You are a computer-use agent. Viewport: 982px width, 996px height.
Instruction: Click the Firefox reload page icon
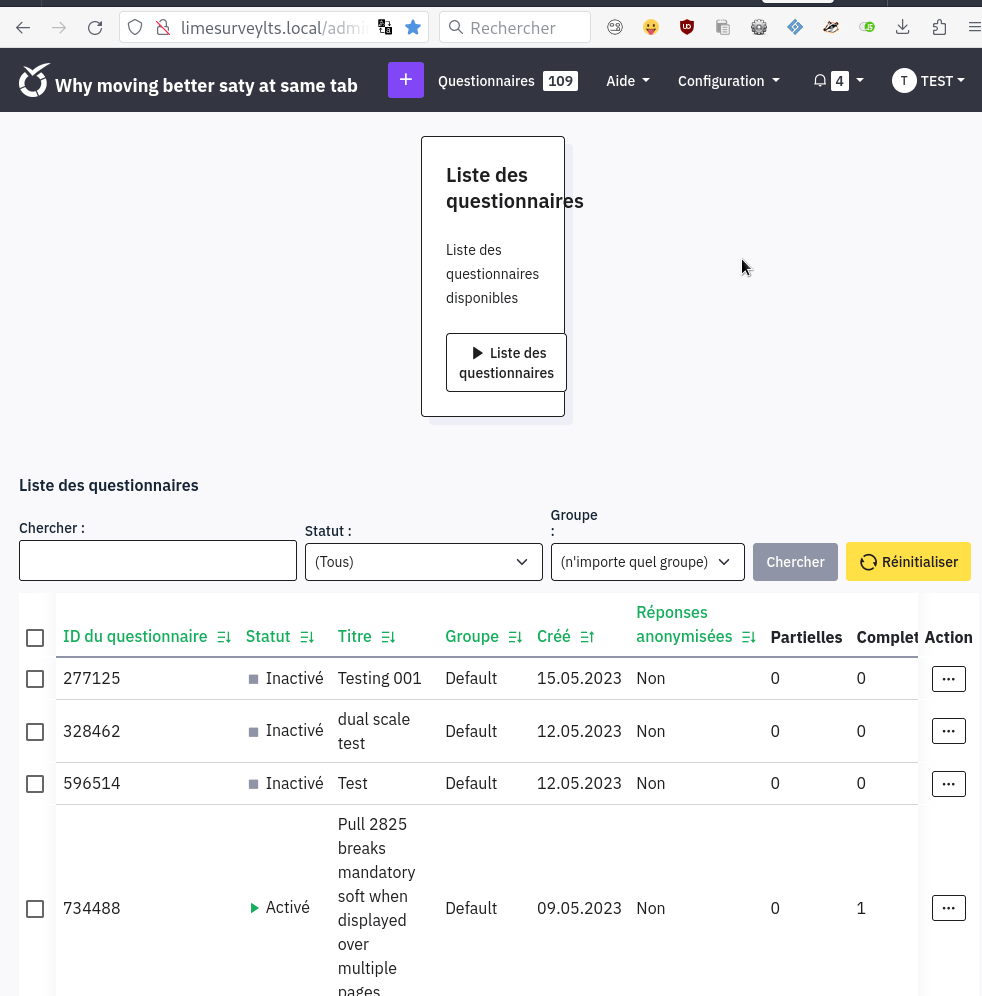pyautogui.click(x=95, y=28)
